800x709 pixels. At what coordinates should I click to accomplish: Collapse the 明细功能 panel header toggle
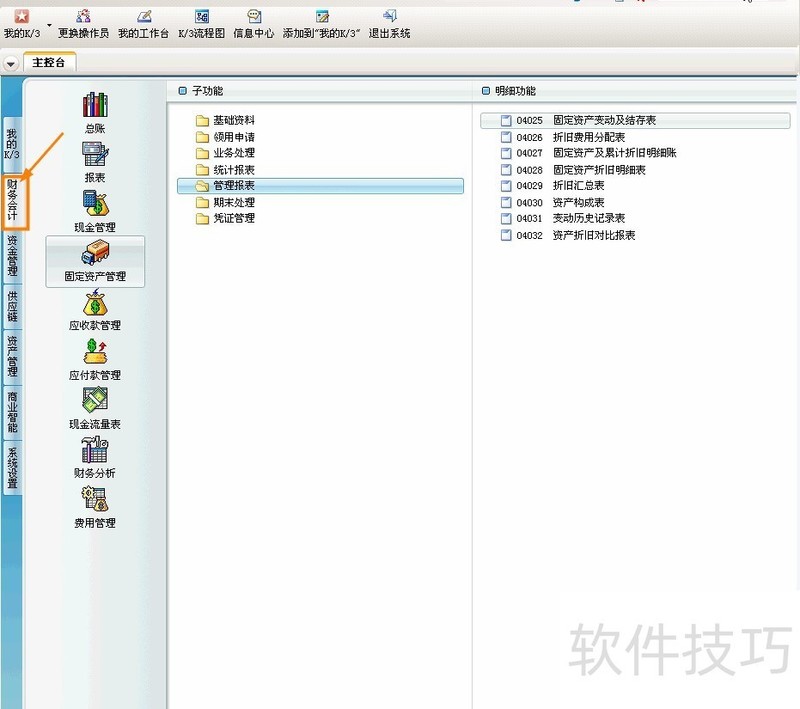pyautogui.click(x=486, y=91)
